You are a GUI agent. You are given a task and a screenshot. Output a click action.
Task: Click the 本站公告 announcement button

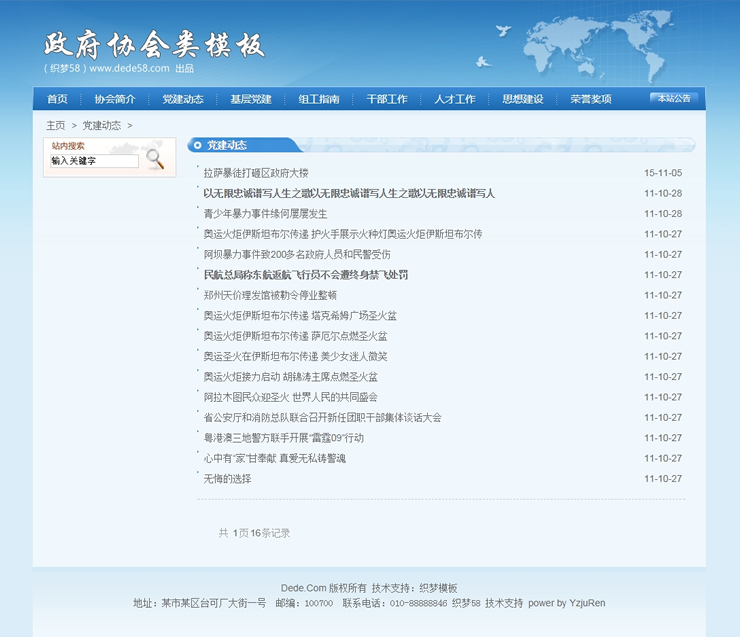click(674, 98)
